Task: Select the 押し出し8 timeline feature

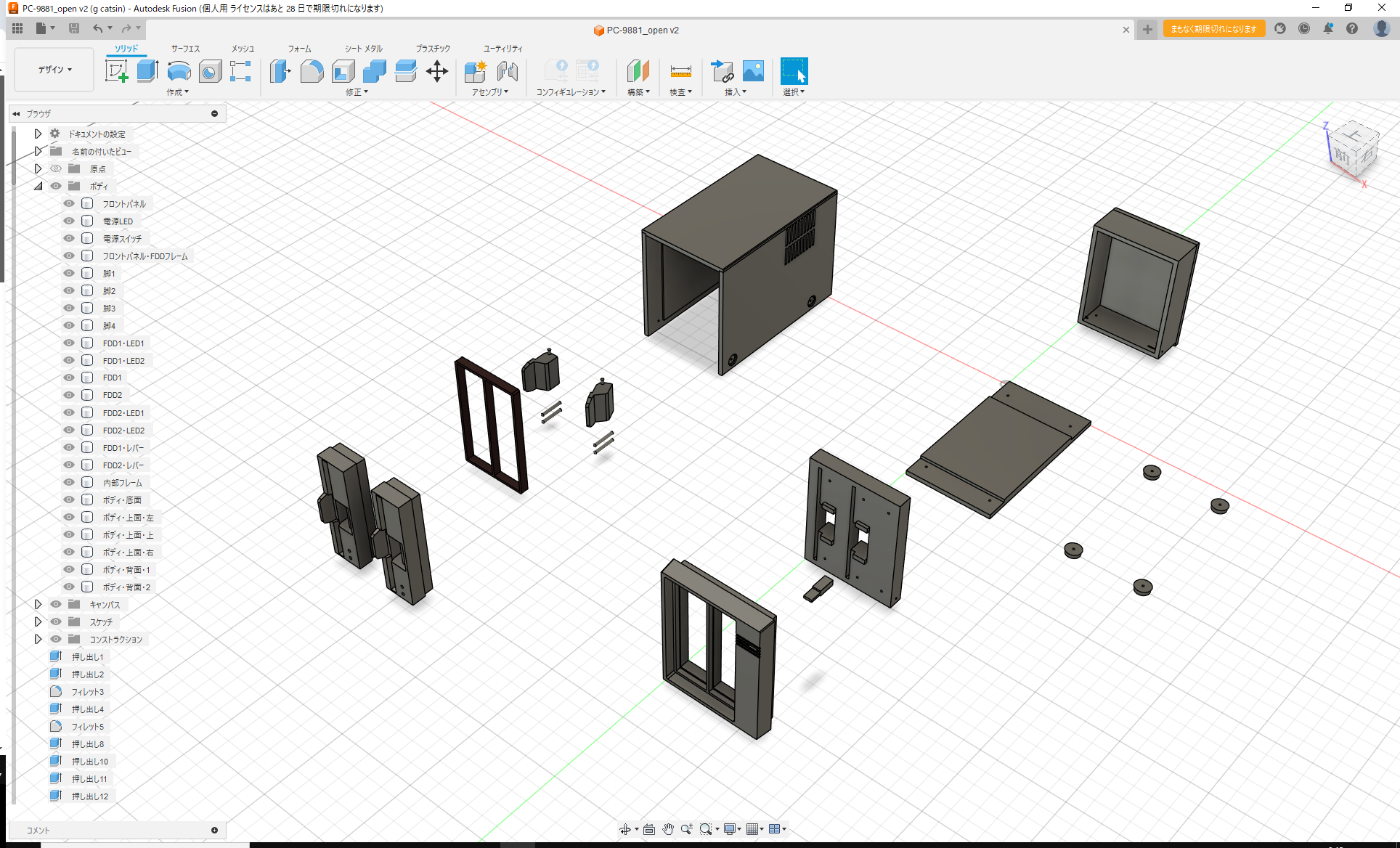Action: pyautogui.click(x=87, y=743)
